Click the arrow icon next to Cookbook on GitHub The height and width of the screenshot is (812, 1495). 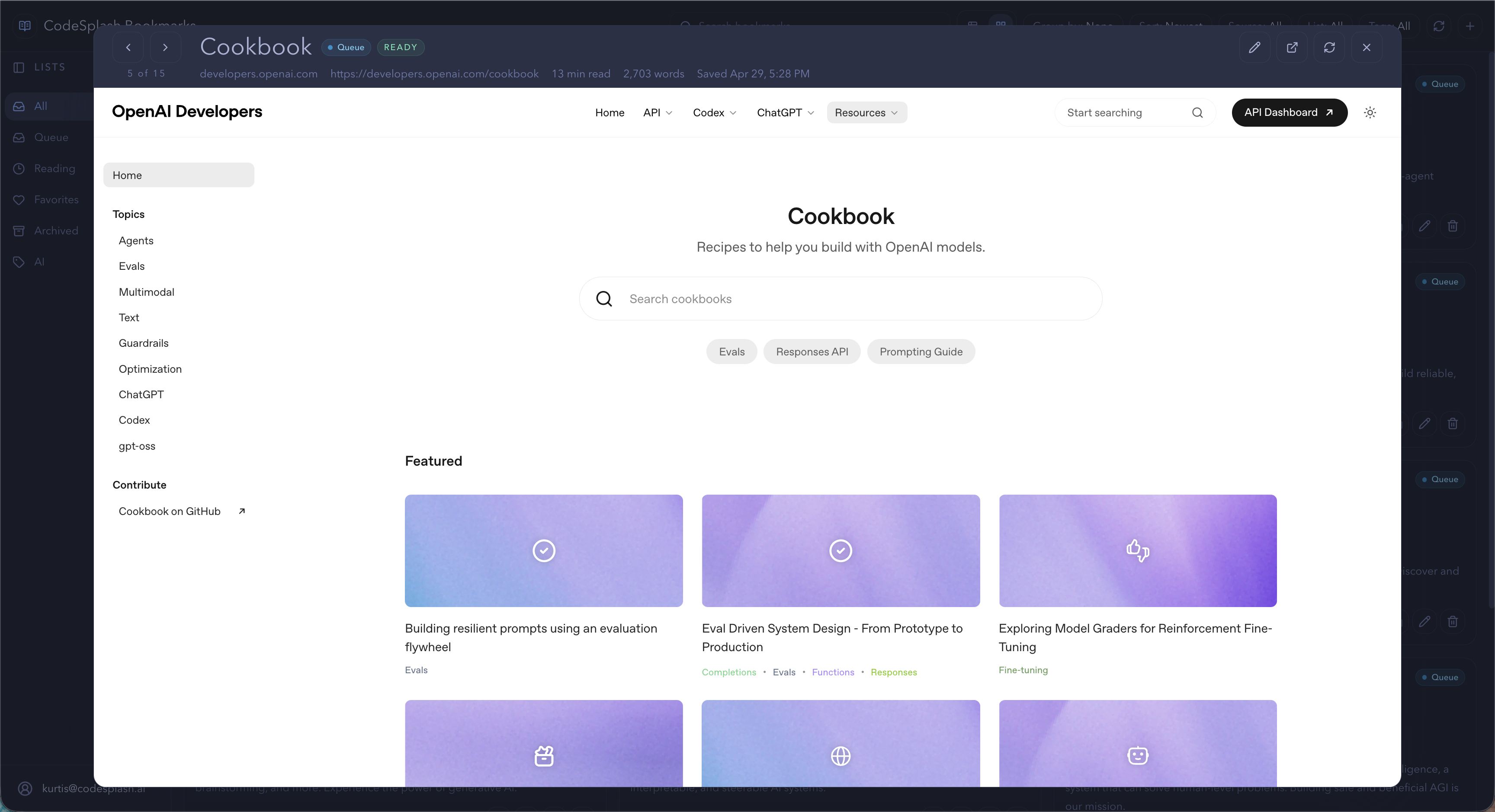click(242, 511)
